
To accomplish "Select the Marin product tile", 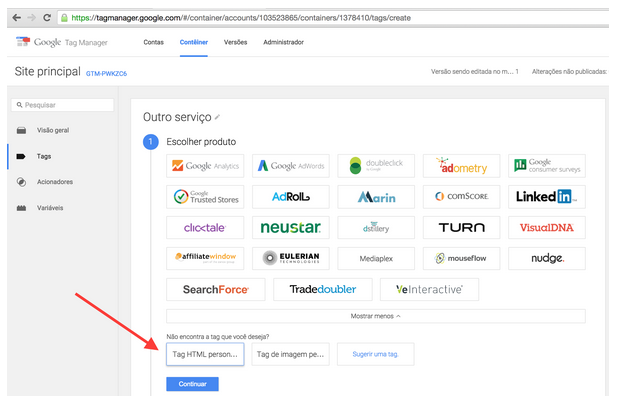I will point(376,197).
